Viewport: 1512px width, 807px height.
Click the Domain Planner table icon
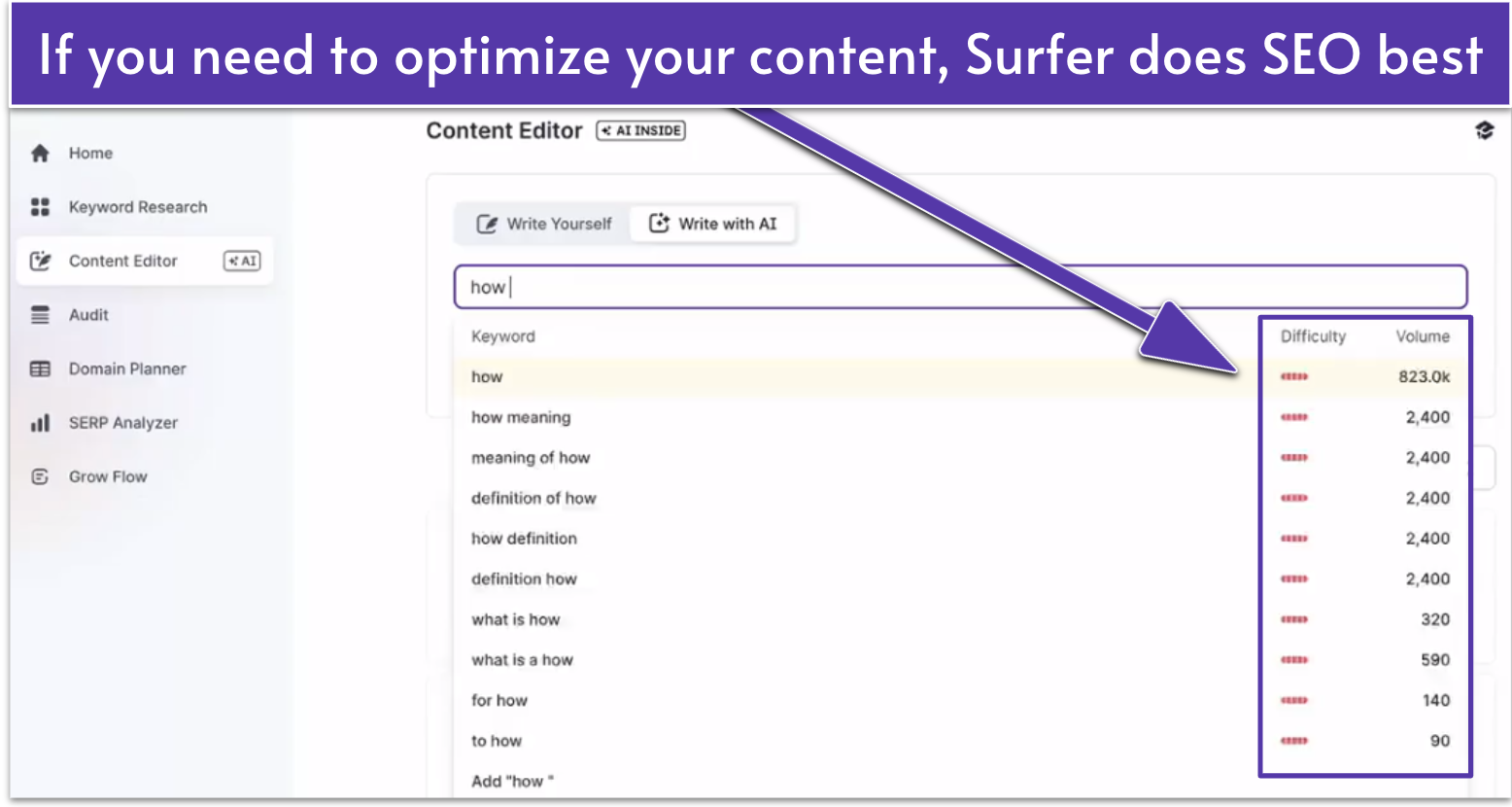click(40, 368)
